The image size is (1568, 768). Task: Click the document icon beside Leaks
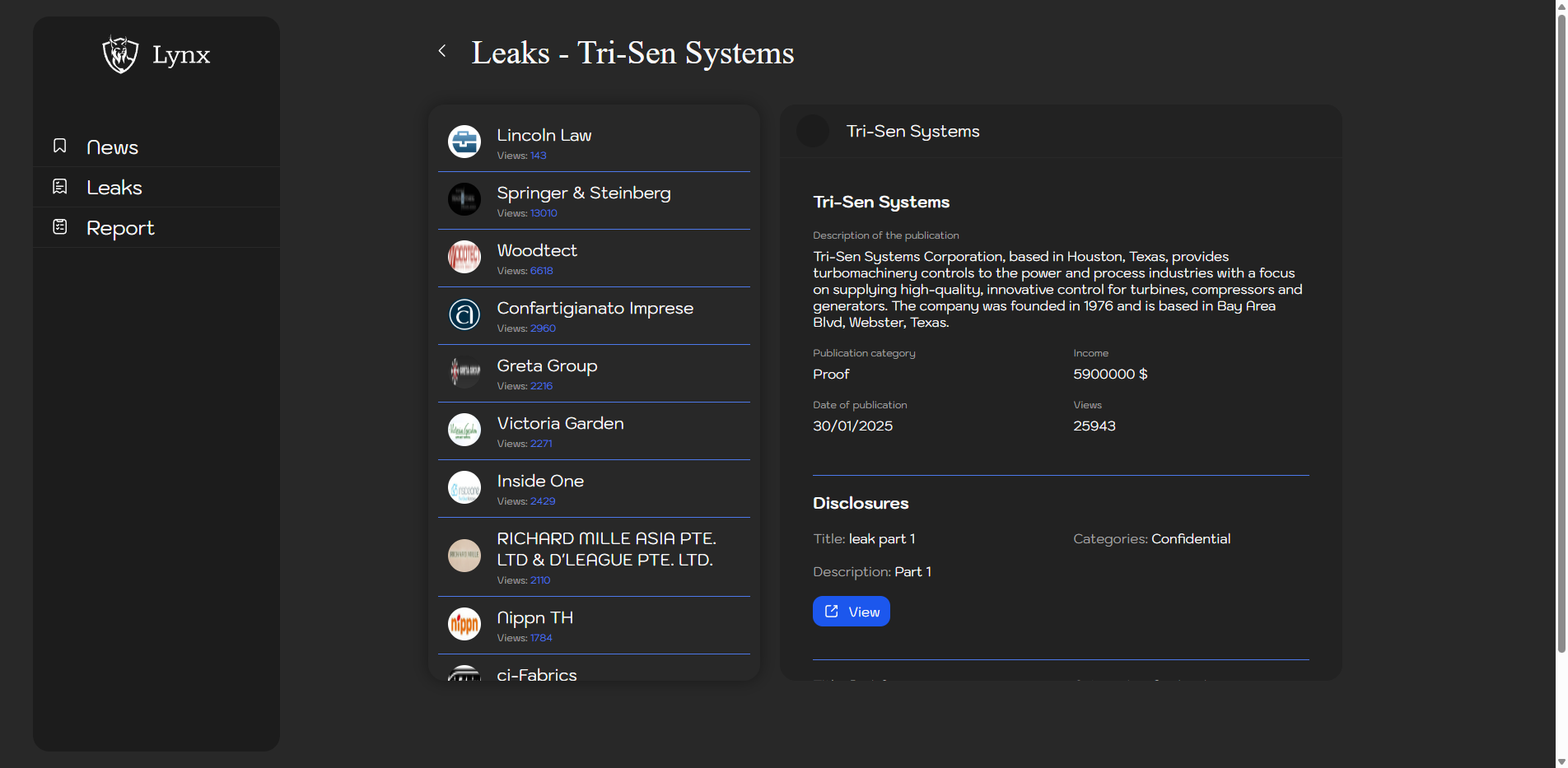pos(60,187)
